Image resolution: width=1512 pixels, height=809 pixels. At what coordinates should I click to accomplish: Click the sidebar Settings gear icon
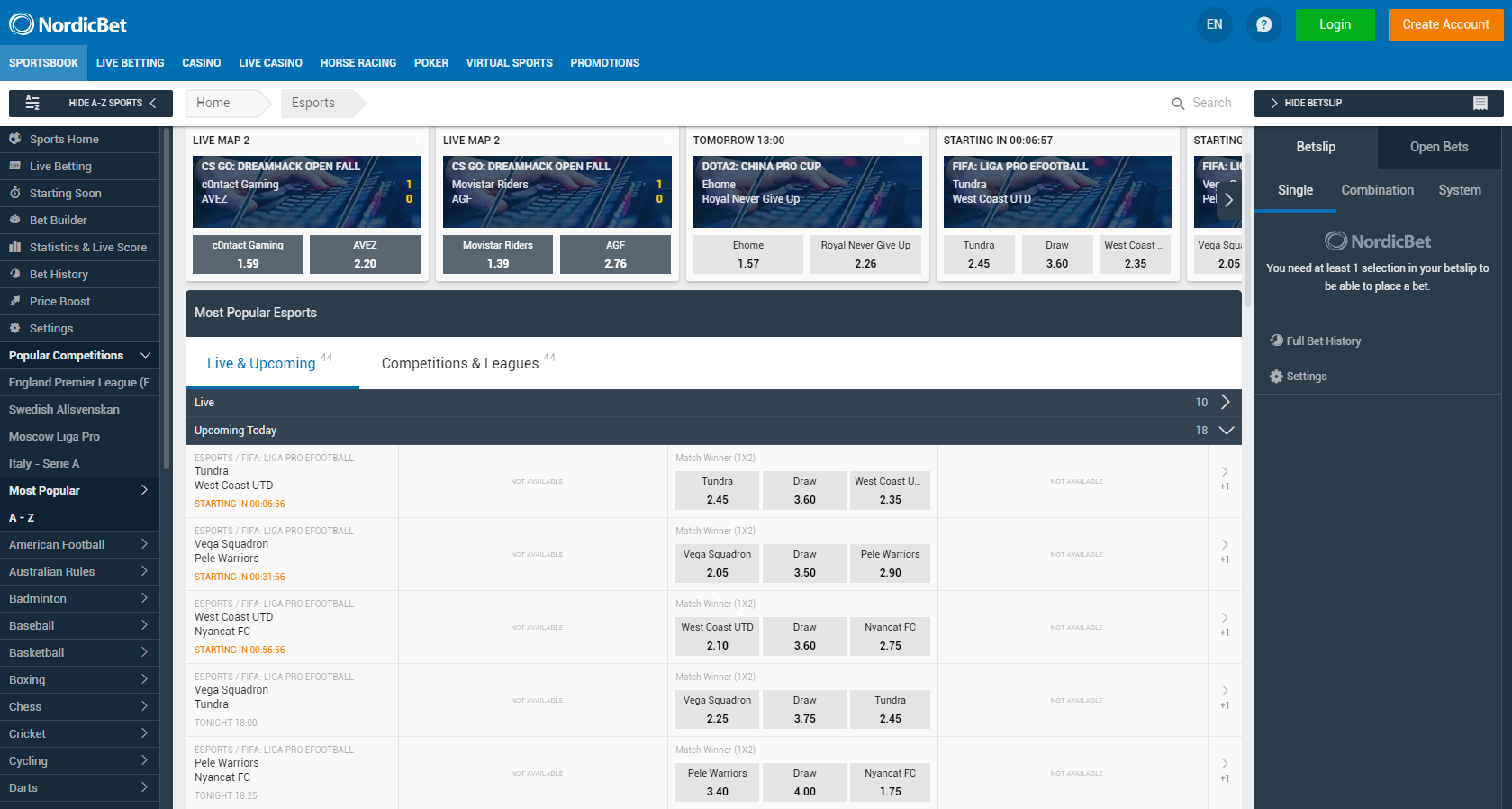click(14, 328)
